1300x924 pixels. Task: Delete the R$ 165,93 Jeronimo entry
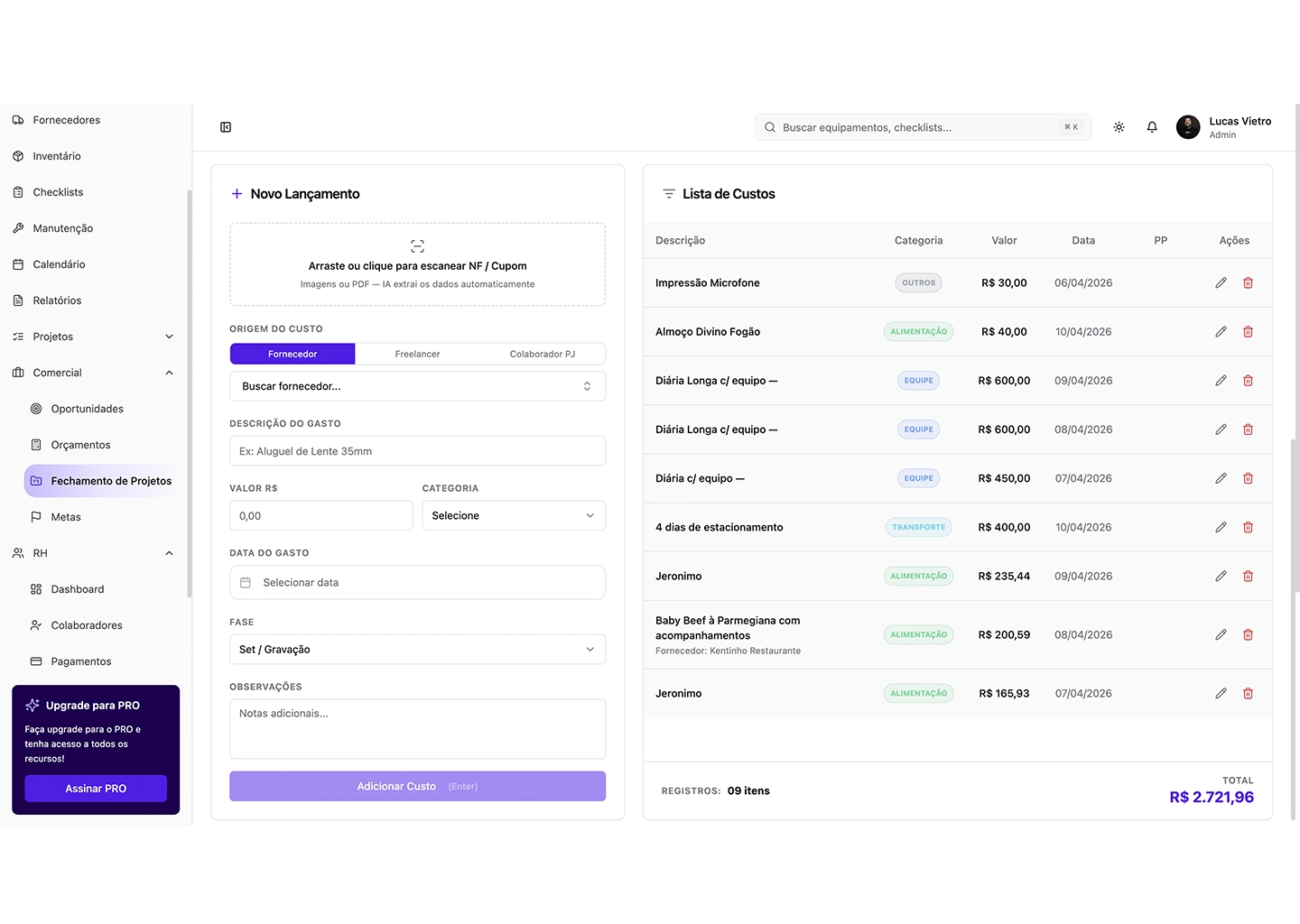[x=1248, y=694]
